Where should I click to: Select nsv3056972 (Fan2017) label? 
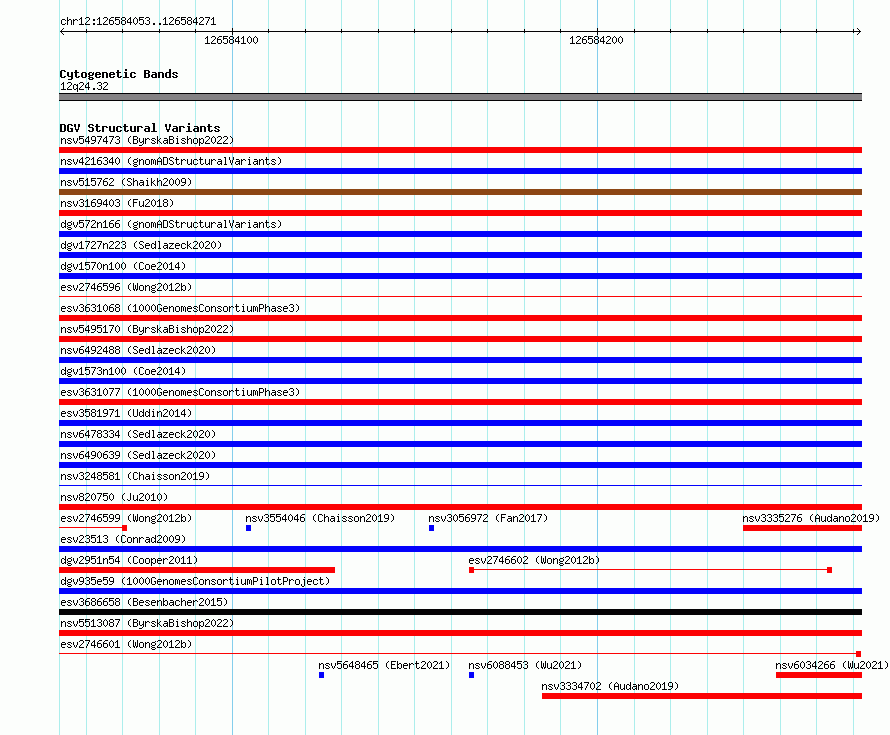(488, 518)
